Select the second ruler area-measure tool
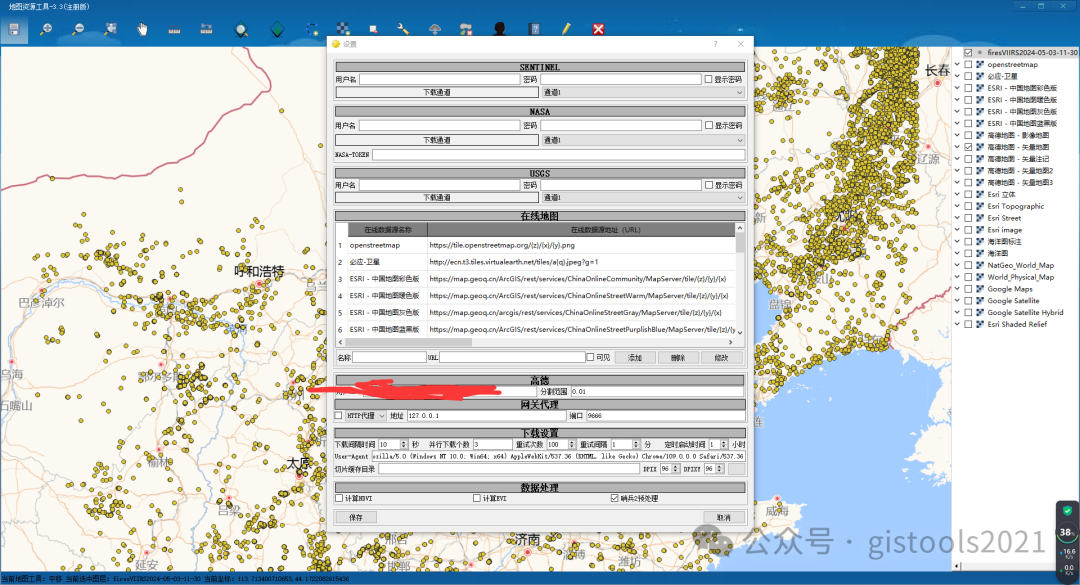This screenshot has width=1080, height=585. pos(206,30)
